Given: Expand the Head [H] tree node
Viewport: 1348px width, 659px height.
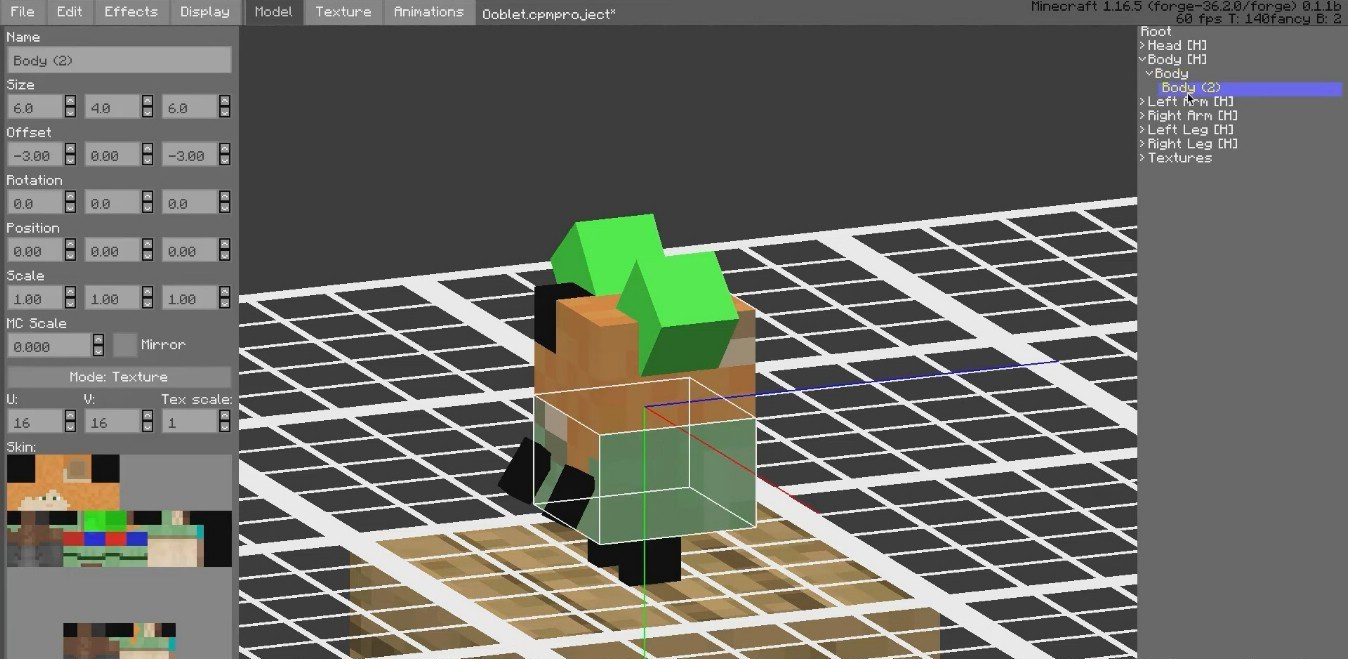Looking at the screenshot, I should coord(1143,45).
